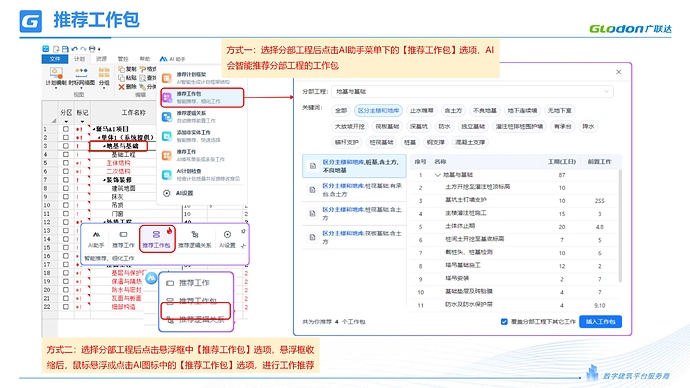The image size is (690, 388).
Task: Click the pin icon on floating toolbar
Action: click(243, 231)
